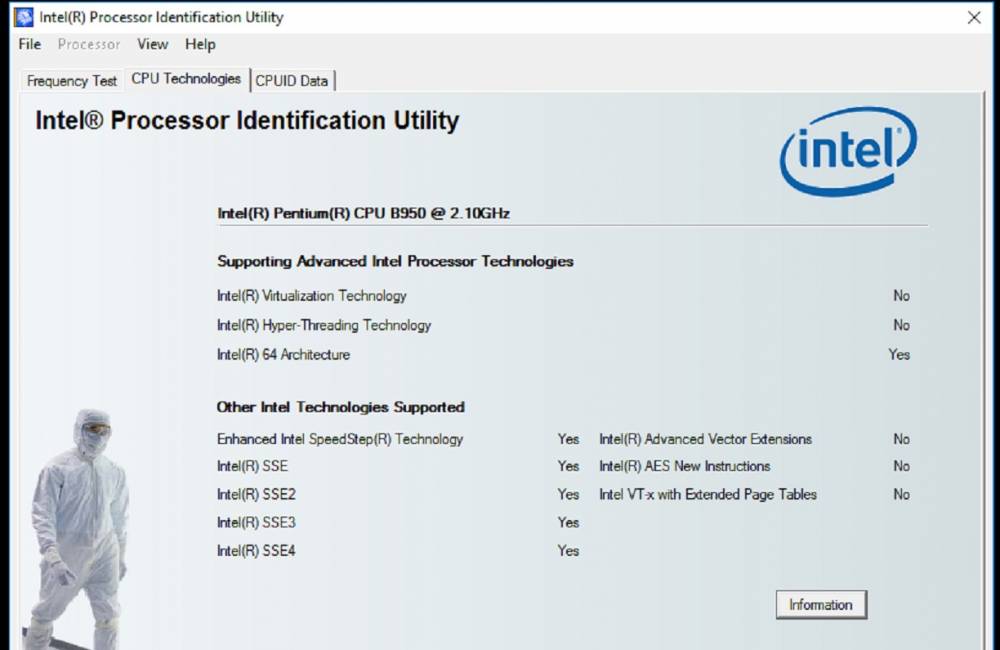Click the No value for Virtualization Technology
The width and height of the screenshot is (1000, 650).
(901, 296)
